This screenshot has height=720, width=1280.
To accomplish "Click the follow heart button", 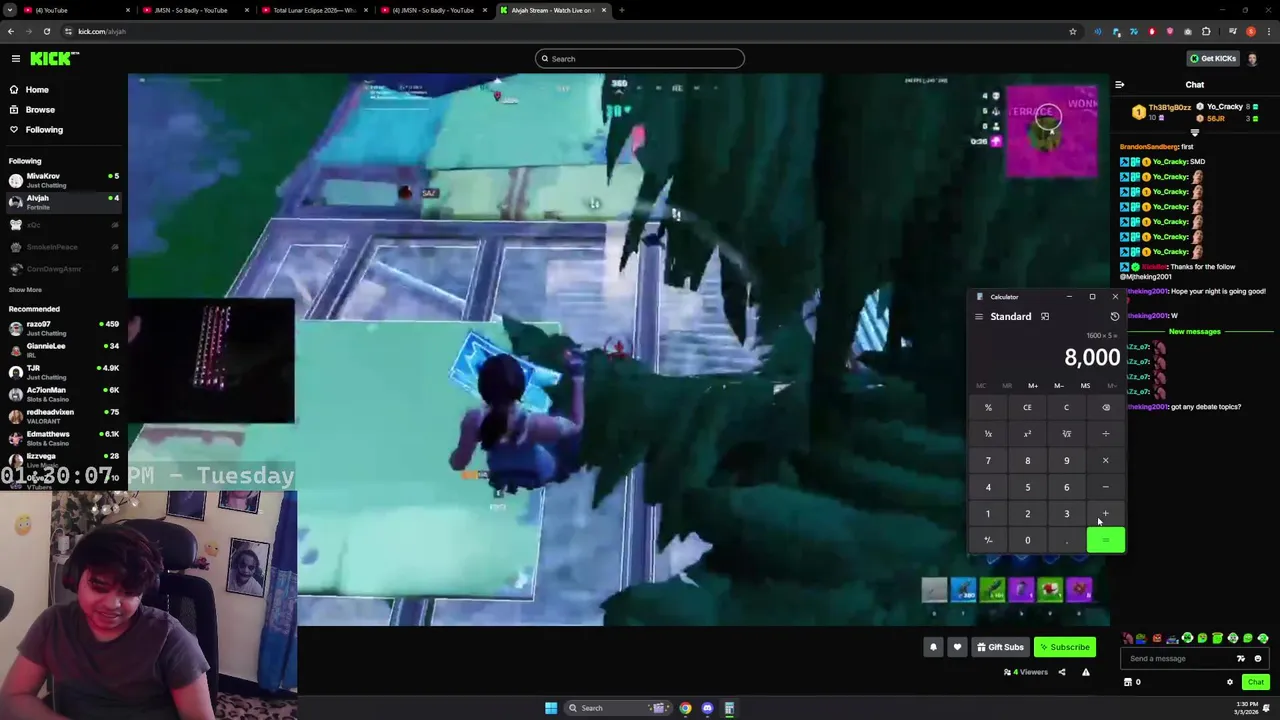I will coord(957,647).
